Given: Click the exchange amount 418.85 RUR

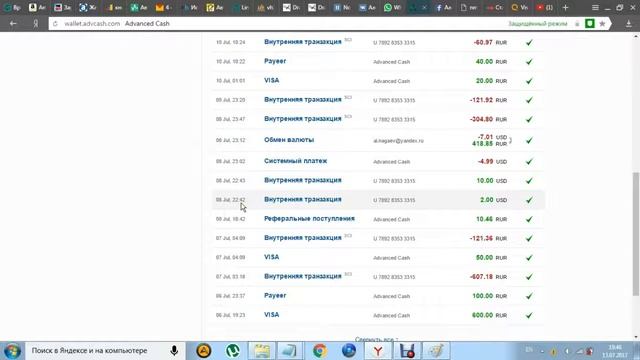Looking at the screenshot, I should pos(489,144).
